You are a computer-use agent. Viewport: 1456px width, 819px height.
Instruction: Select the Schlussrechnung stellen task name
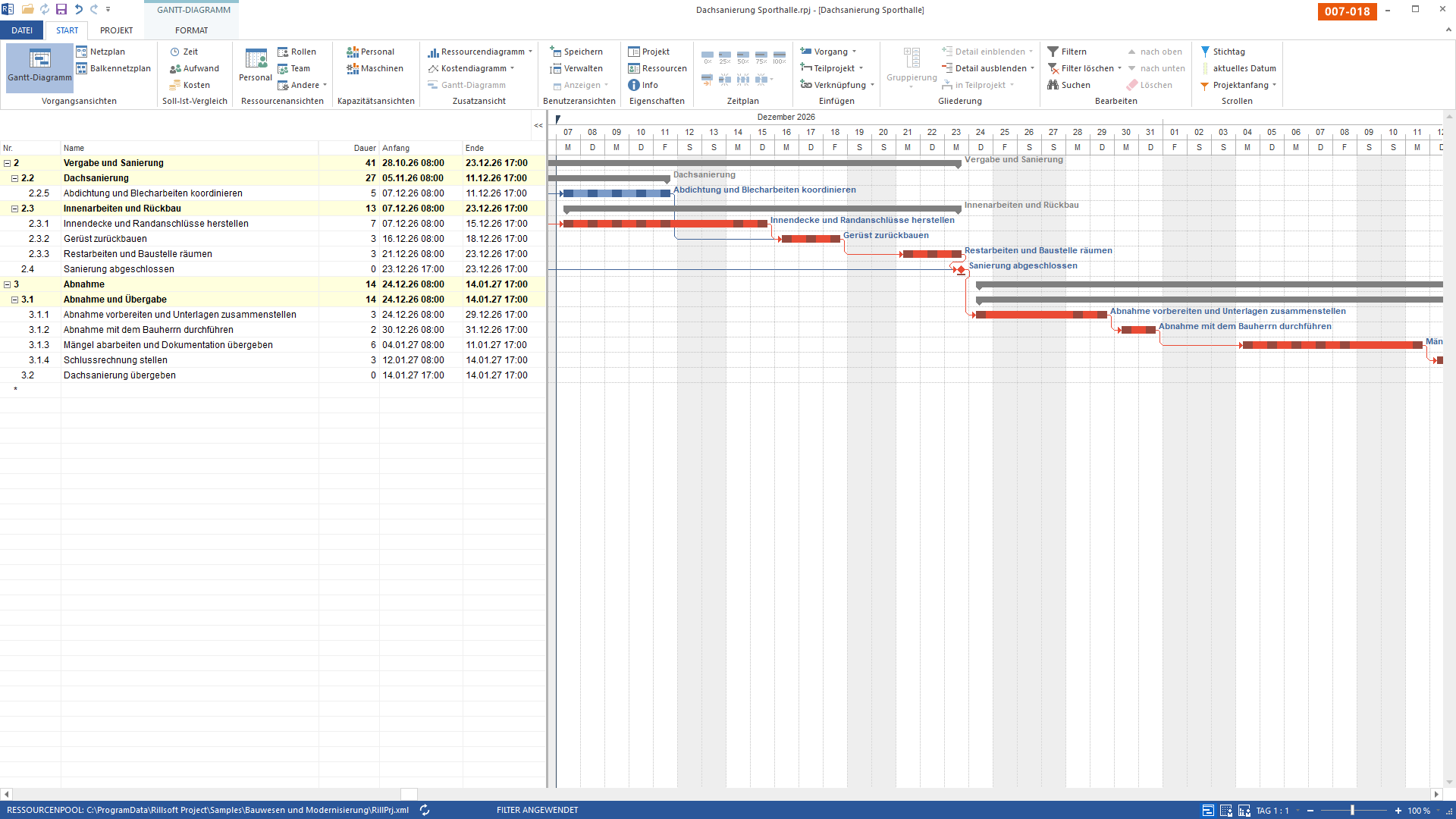[x=115, y=360]
